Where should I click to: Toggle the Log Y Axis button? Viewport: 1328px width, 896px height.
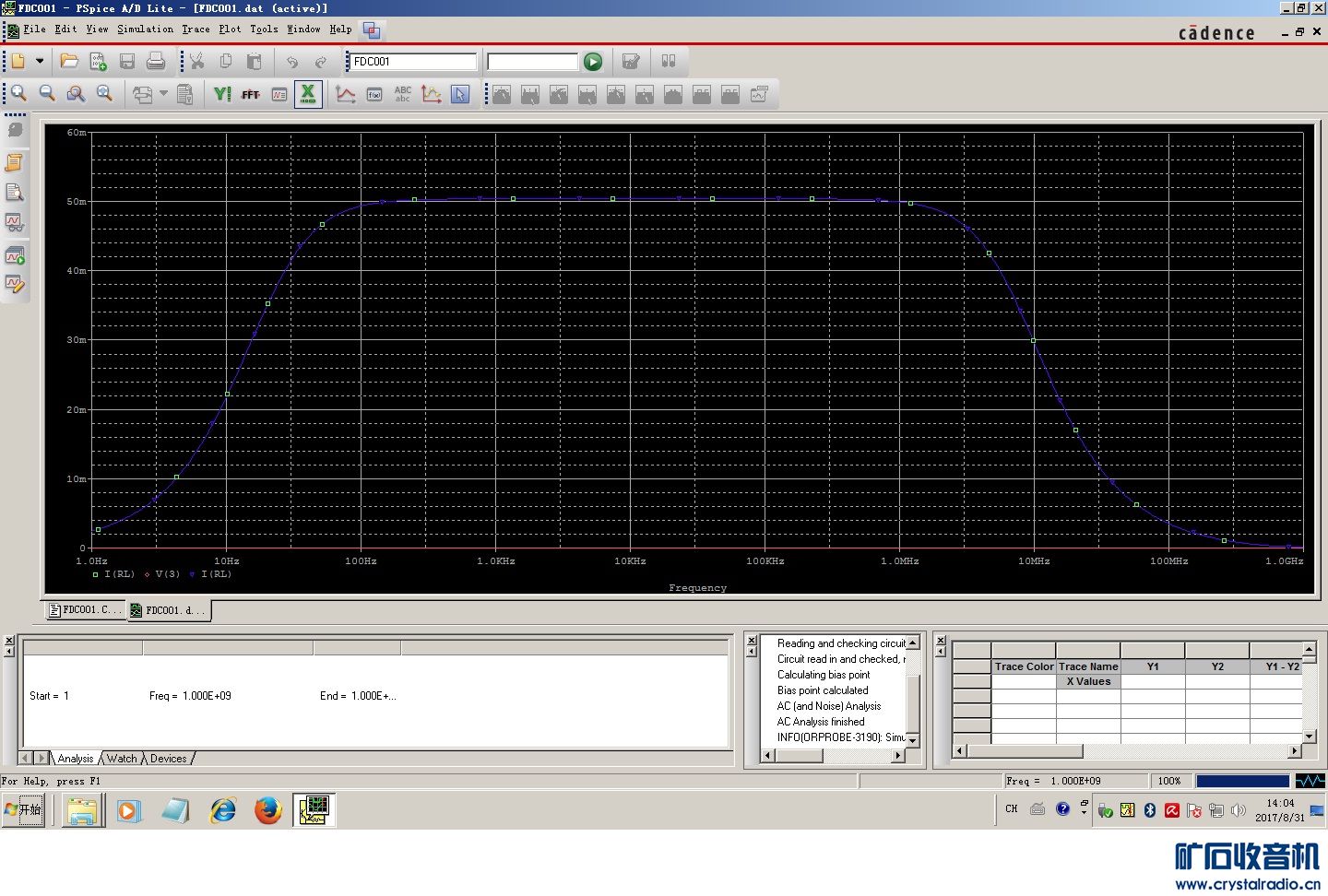pos(222,93)
